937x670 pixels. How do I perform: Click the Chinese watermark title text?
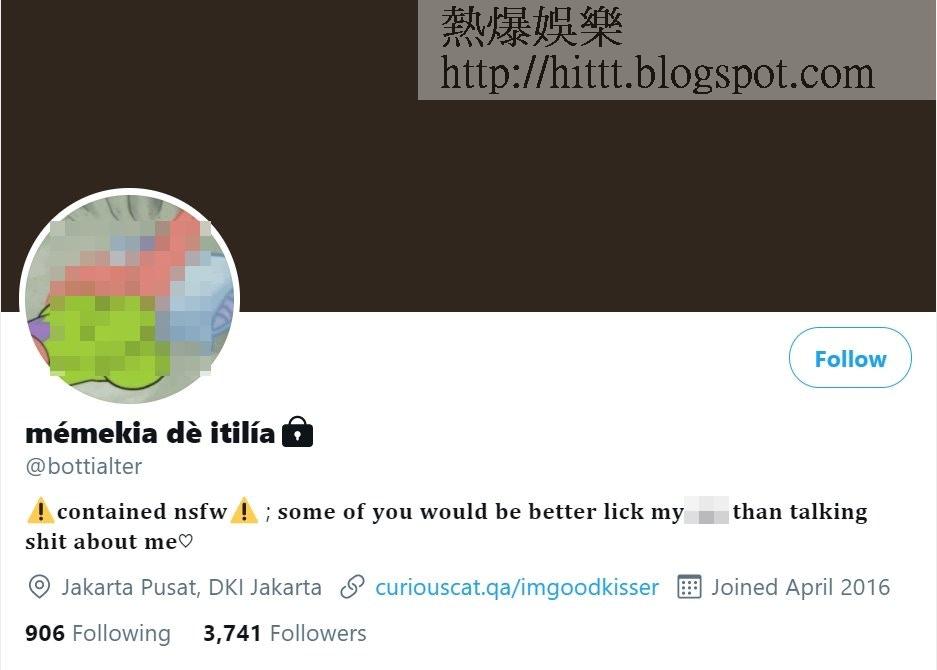(532, 26)
